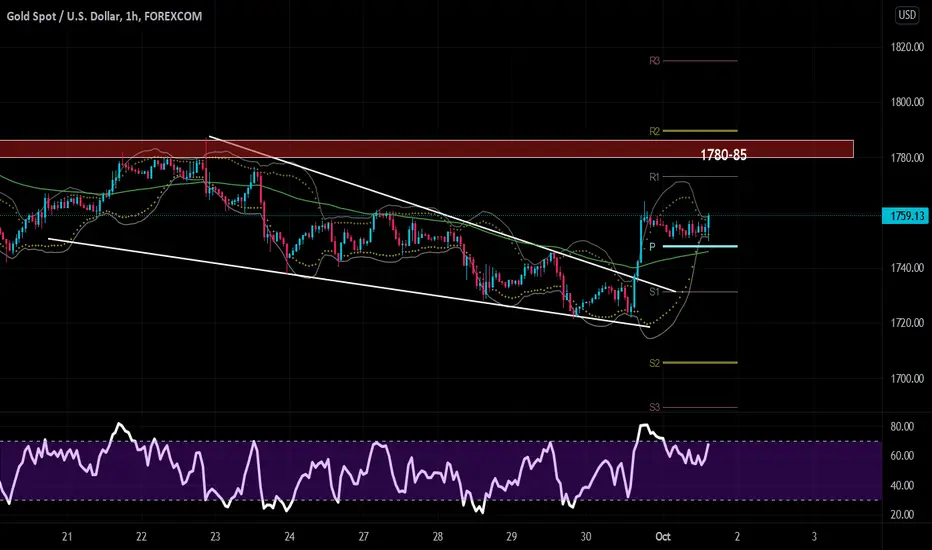Select the yellow R2 pivot line

point(700,131)
